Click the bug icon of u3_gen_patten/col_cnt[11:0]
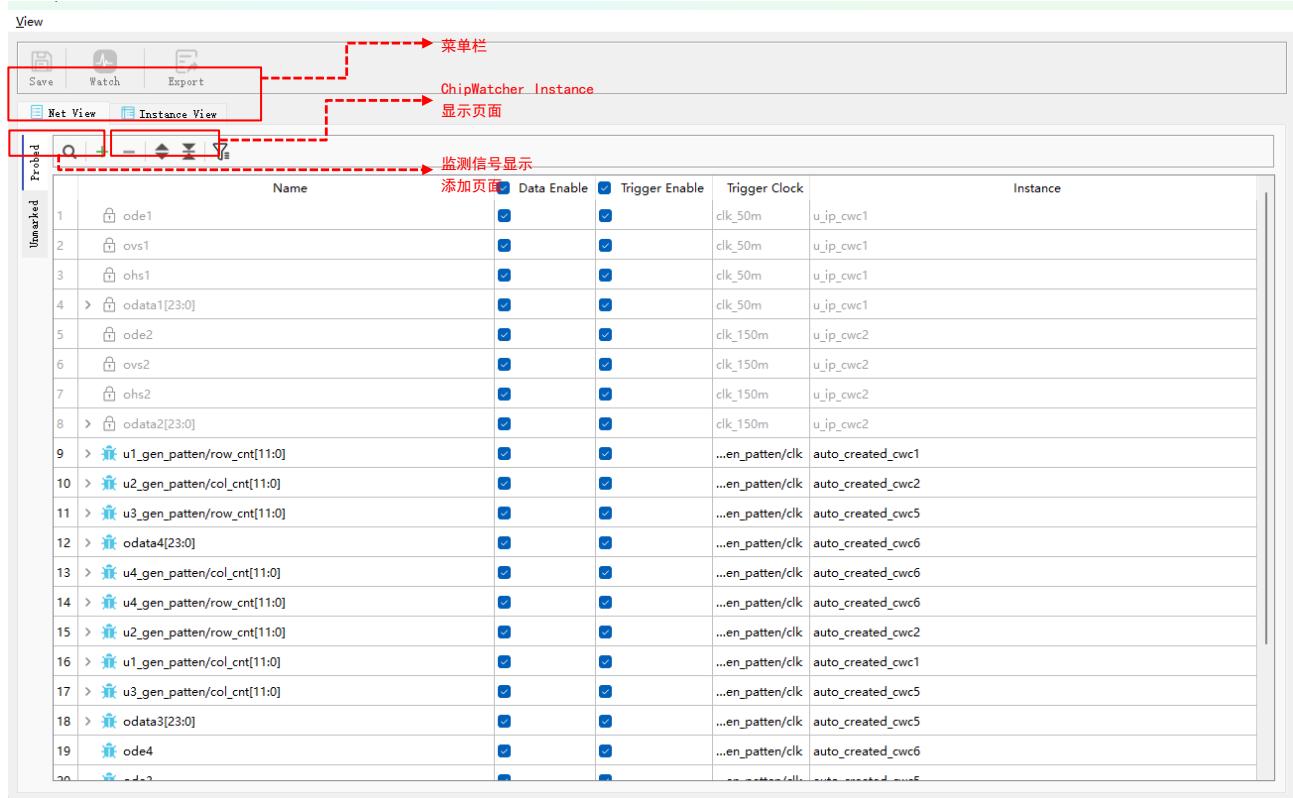The width and height of the screenshot is (1293, 798). [110, 691]
